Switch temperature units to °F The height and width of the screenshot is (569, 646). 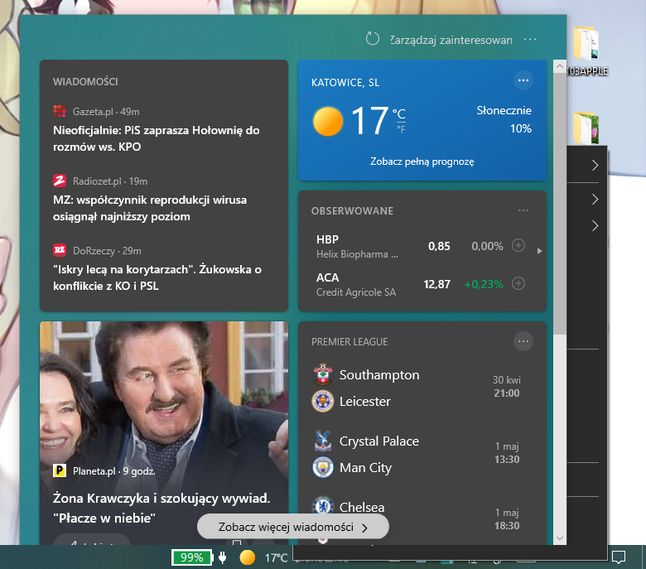click(401, 129)
